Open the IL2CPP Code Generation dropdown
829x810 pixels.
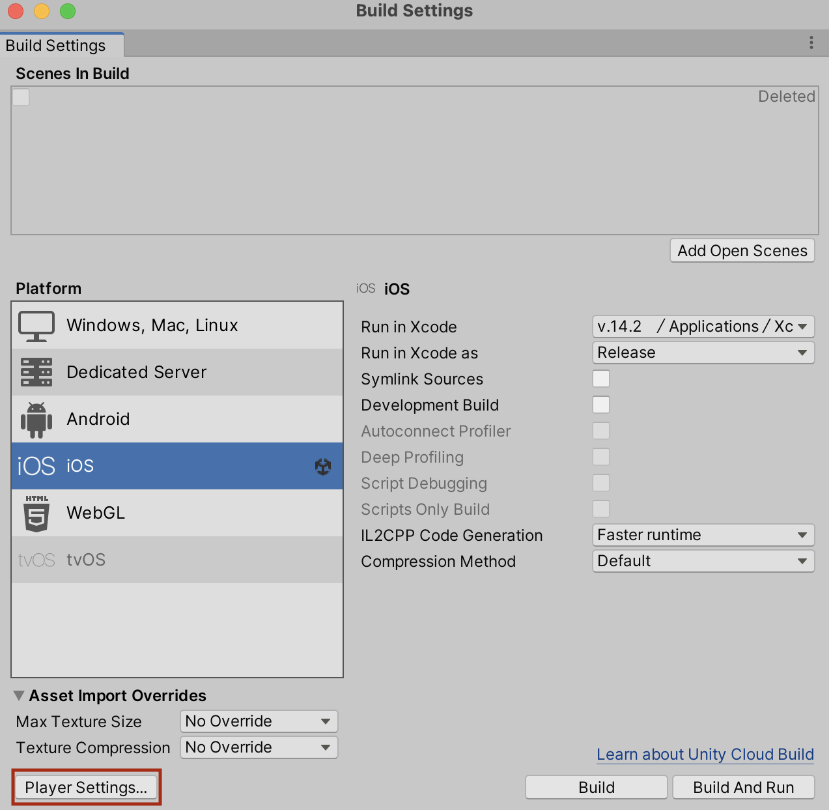pos(703,535)
